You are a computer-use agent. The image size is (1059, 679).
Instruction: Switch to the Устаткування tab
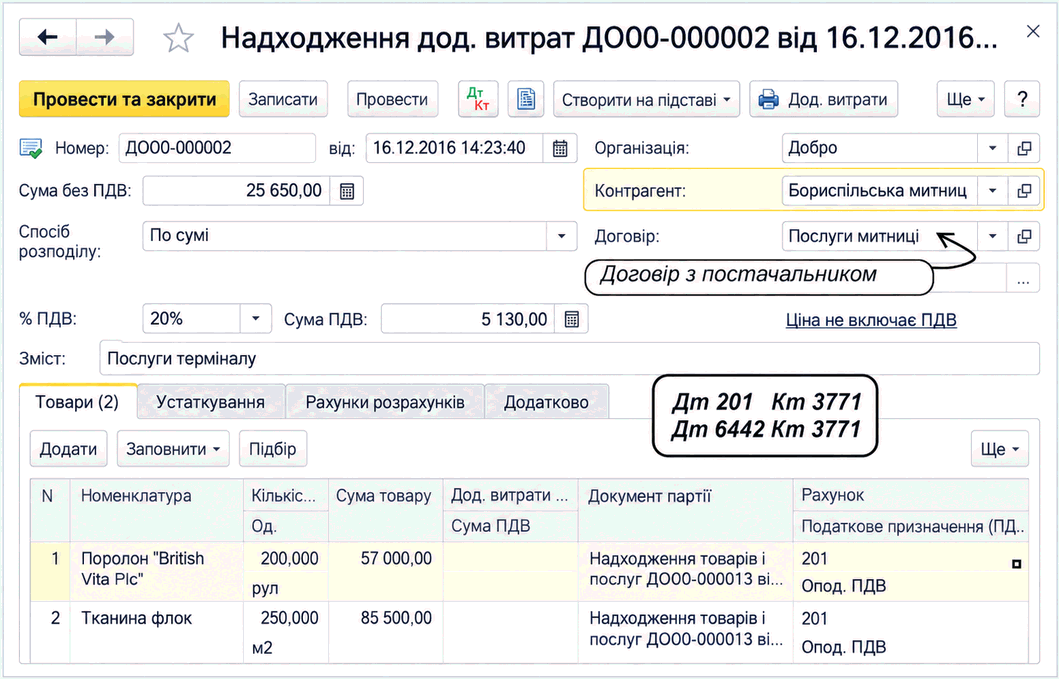click(x=210, y=402)
